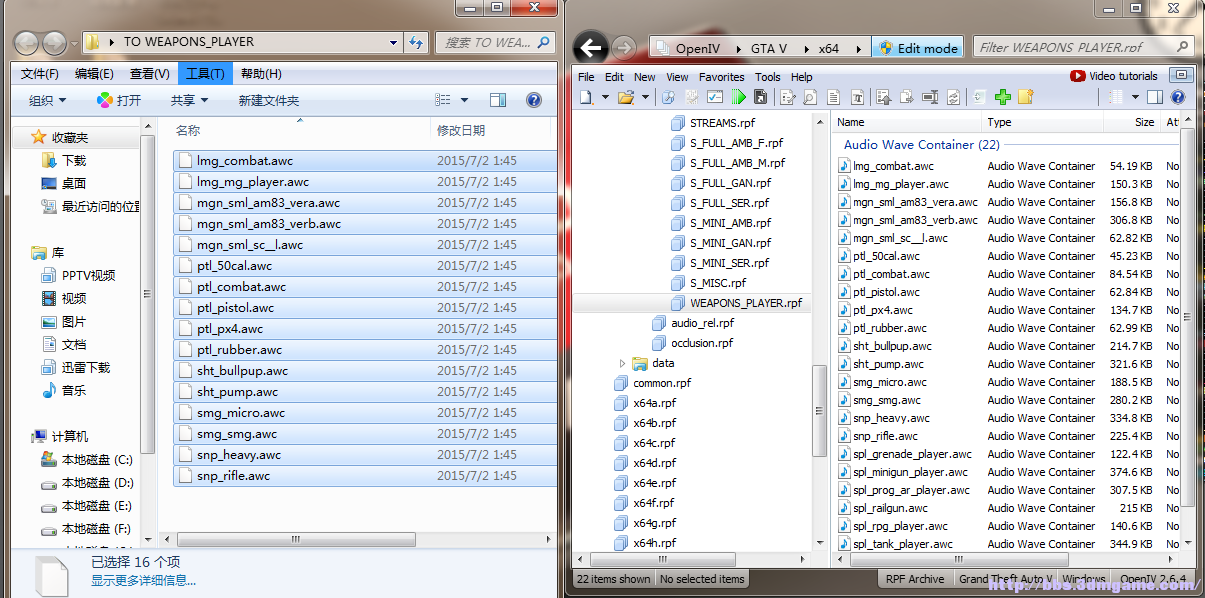Viewport: 1205px width, 598px height.
Task: Click the 新建文件夹 button
Action: tap(268, 100)
